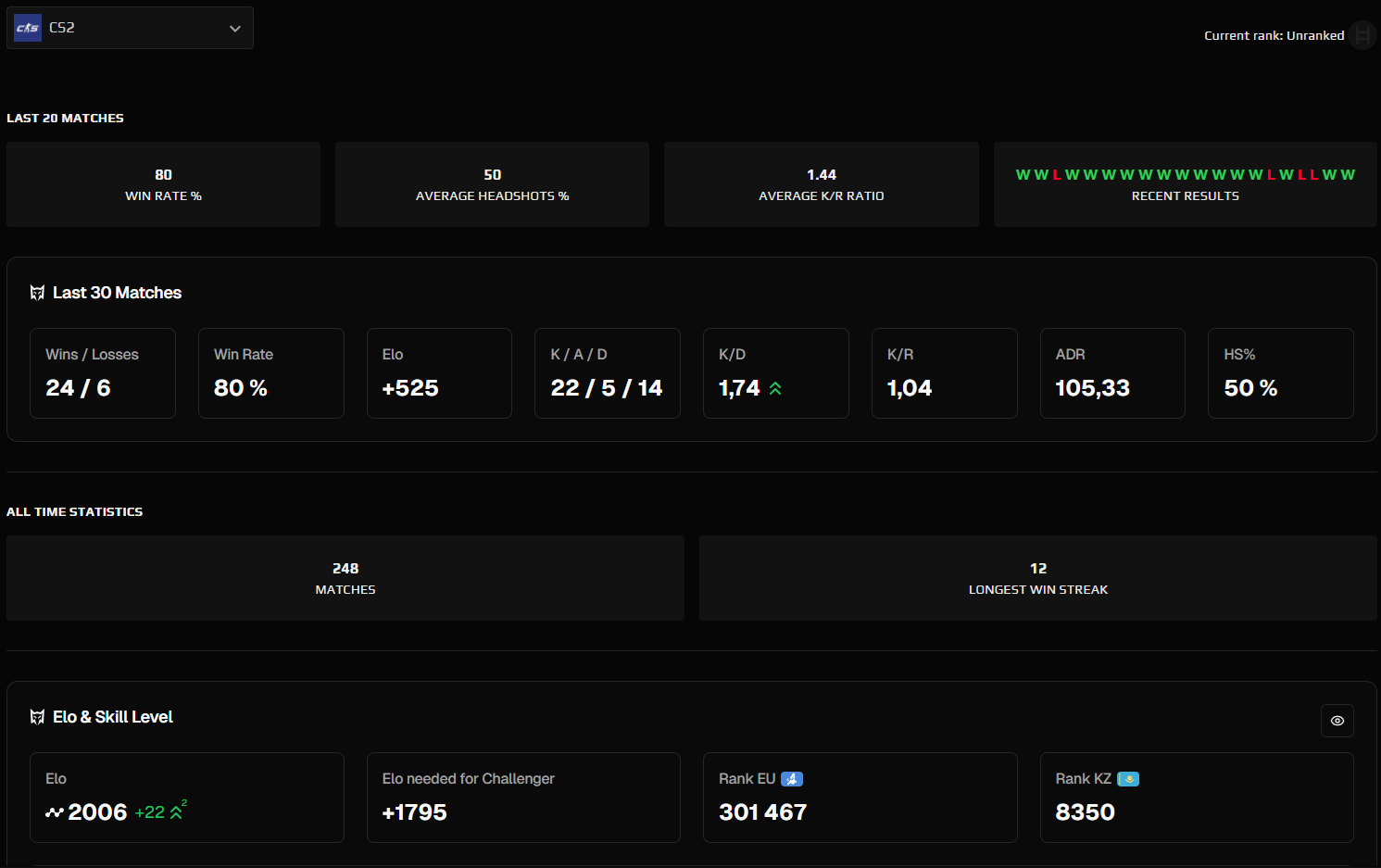Select the ALL TIME STATISTICS section header
Screen dimensions: 1381x868
click(75, 511)
